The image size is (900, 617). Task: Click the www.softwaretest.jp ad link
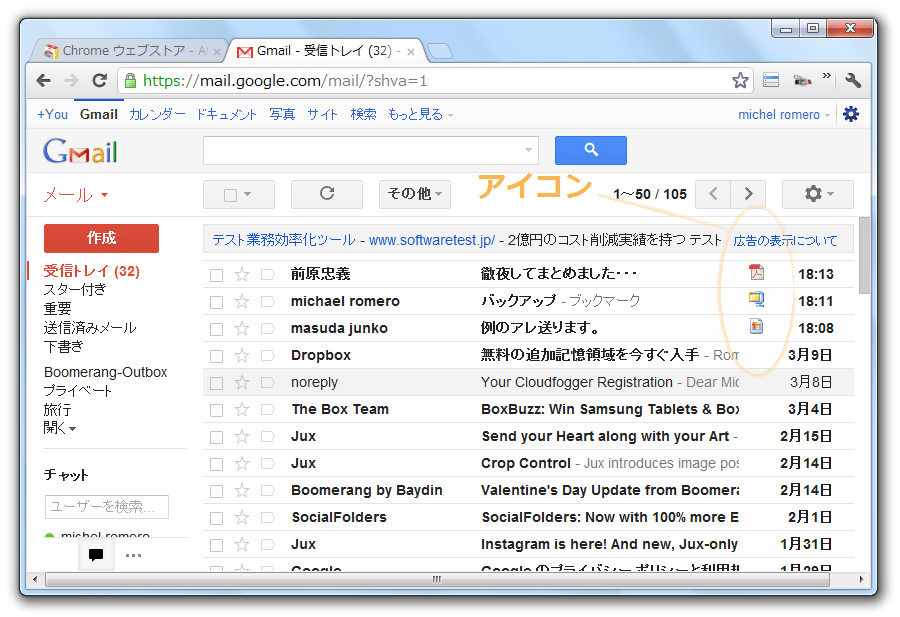pyautogui.click(x=432, y=240)
